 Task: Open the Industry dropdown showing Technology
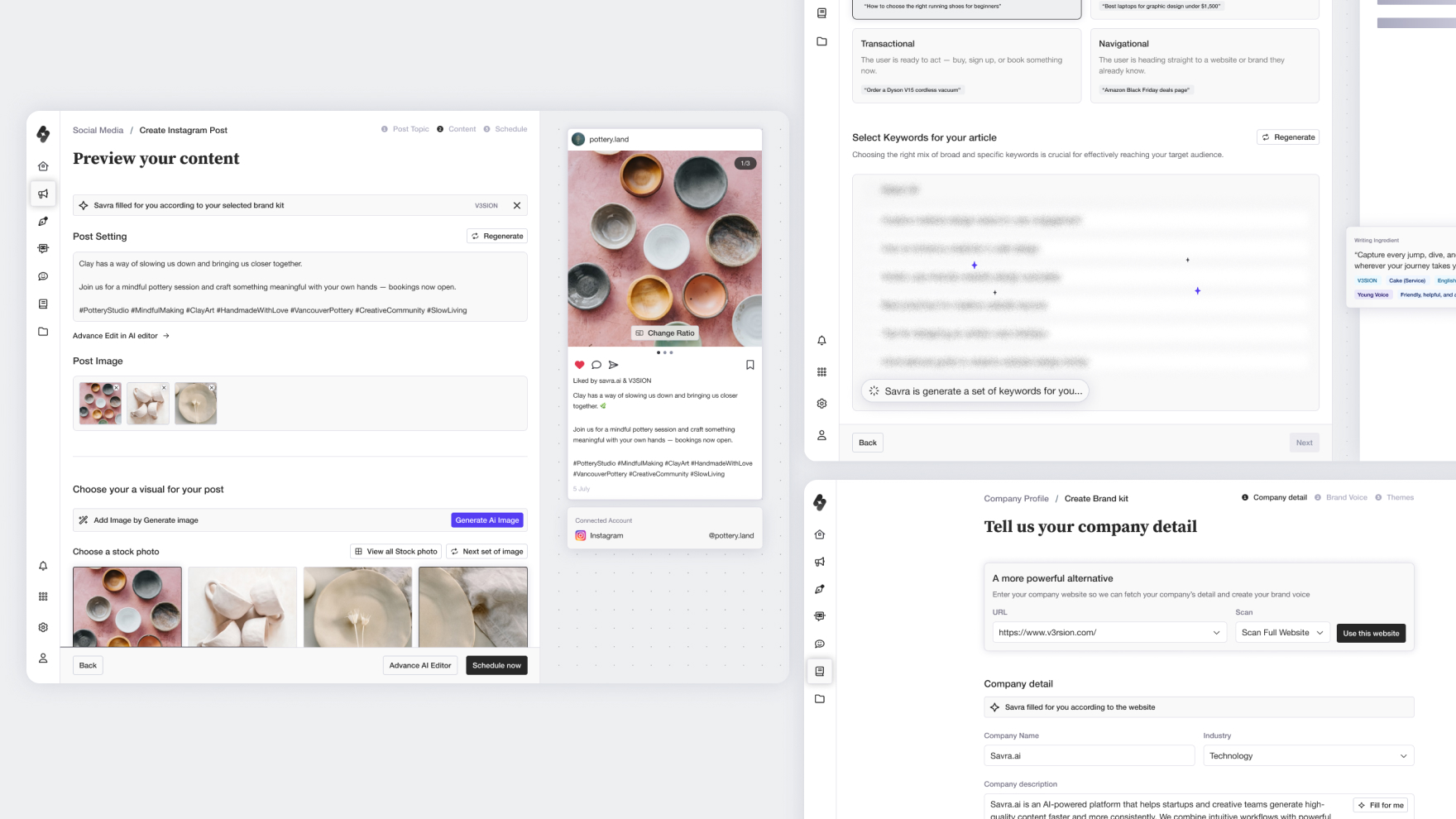tap(1308, 755)
